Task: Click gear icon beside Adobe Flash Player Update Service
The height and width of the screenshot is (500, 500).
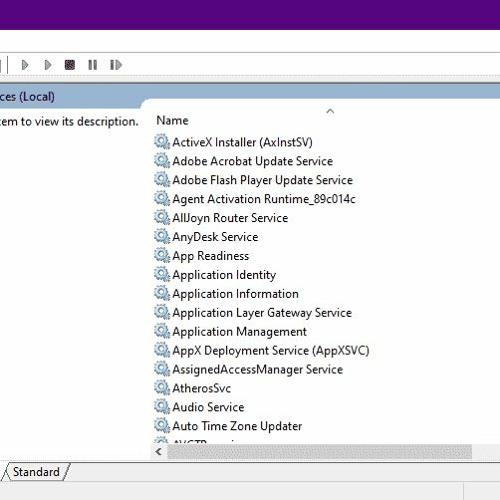Action: click(x=162, y=180)
